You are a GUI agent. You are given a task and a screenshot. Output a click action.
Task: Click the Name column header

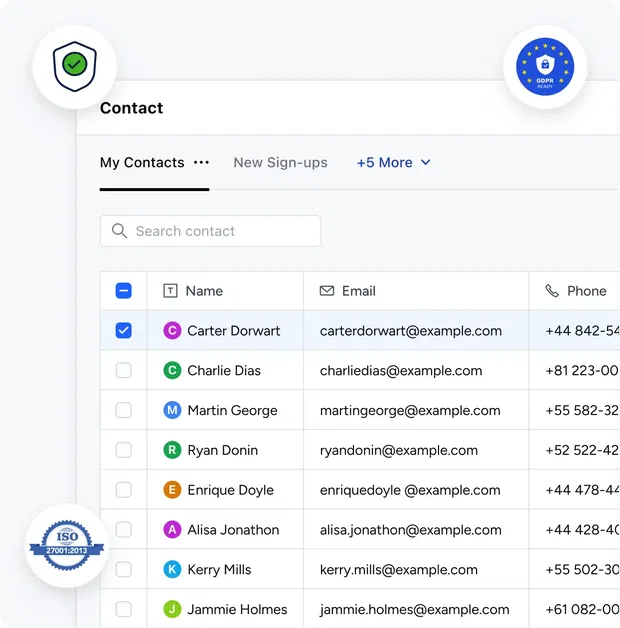coord(225,291)
